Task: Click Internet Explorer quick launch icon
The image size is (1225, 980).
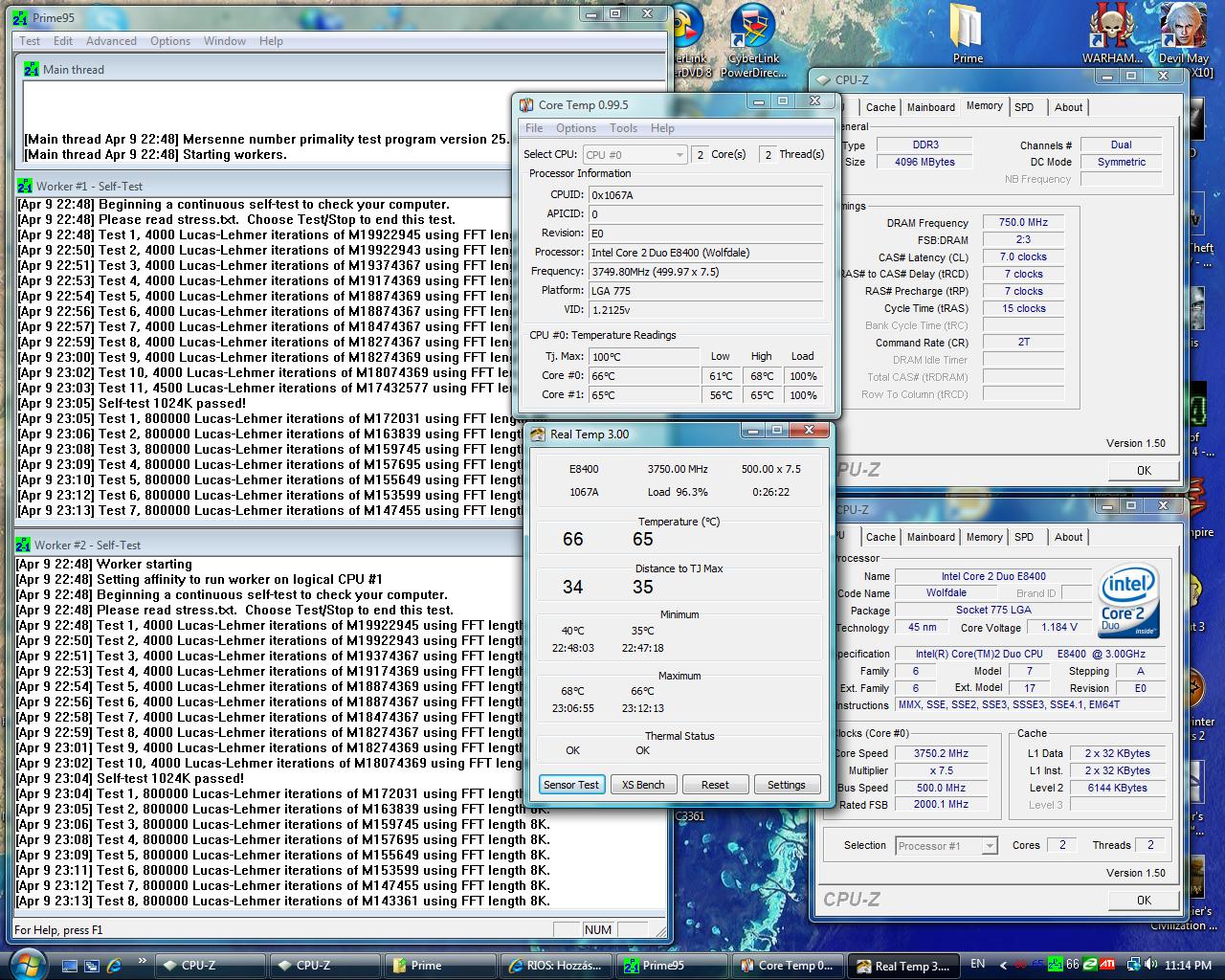Action: tap(115, 965)
